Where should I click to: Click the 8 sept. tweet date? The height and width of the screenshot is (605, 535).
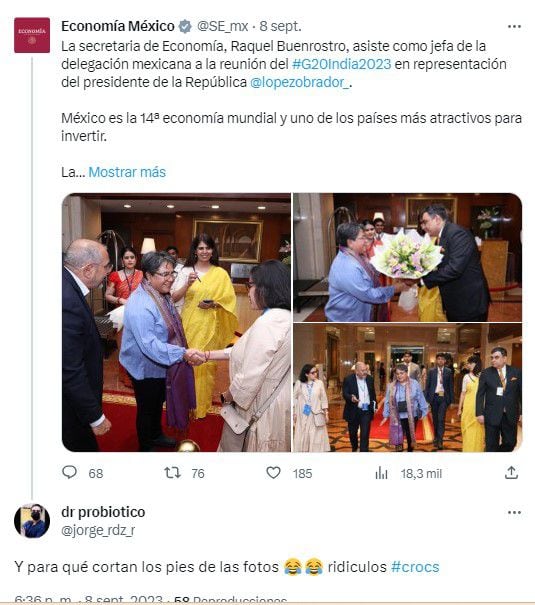[x=280, y=26]
